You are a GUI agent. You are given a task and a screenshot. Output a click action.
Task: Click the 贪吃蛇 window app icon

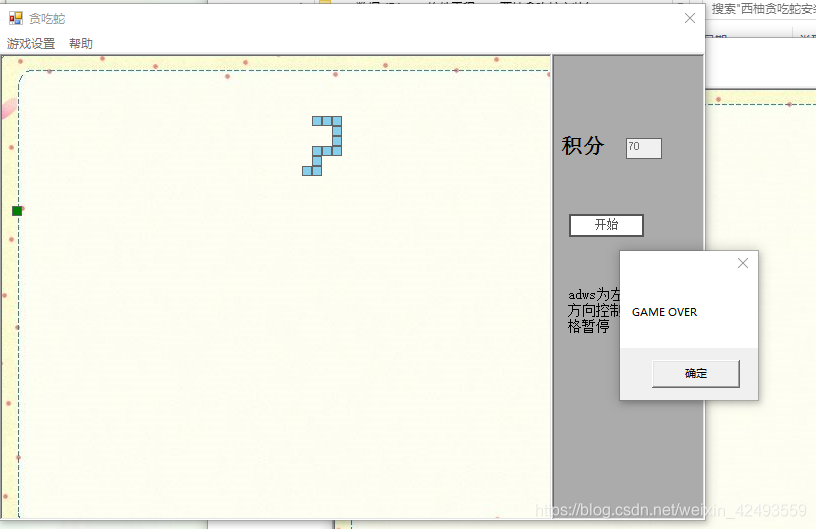tap(16, 18)
